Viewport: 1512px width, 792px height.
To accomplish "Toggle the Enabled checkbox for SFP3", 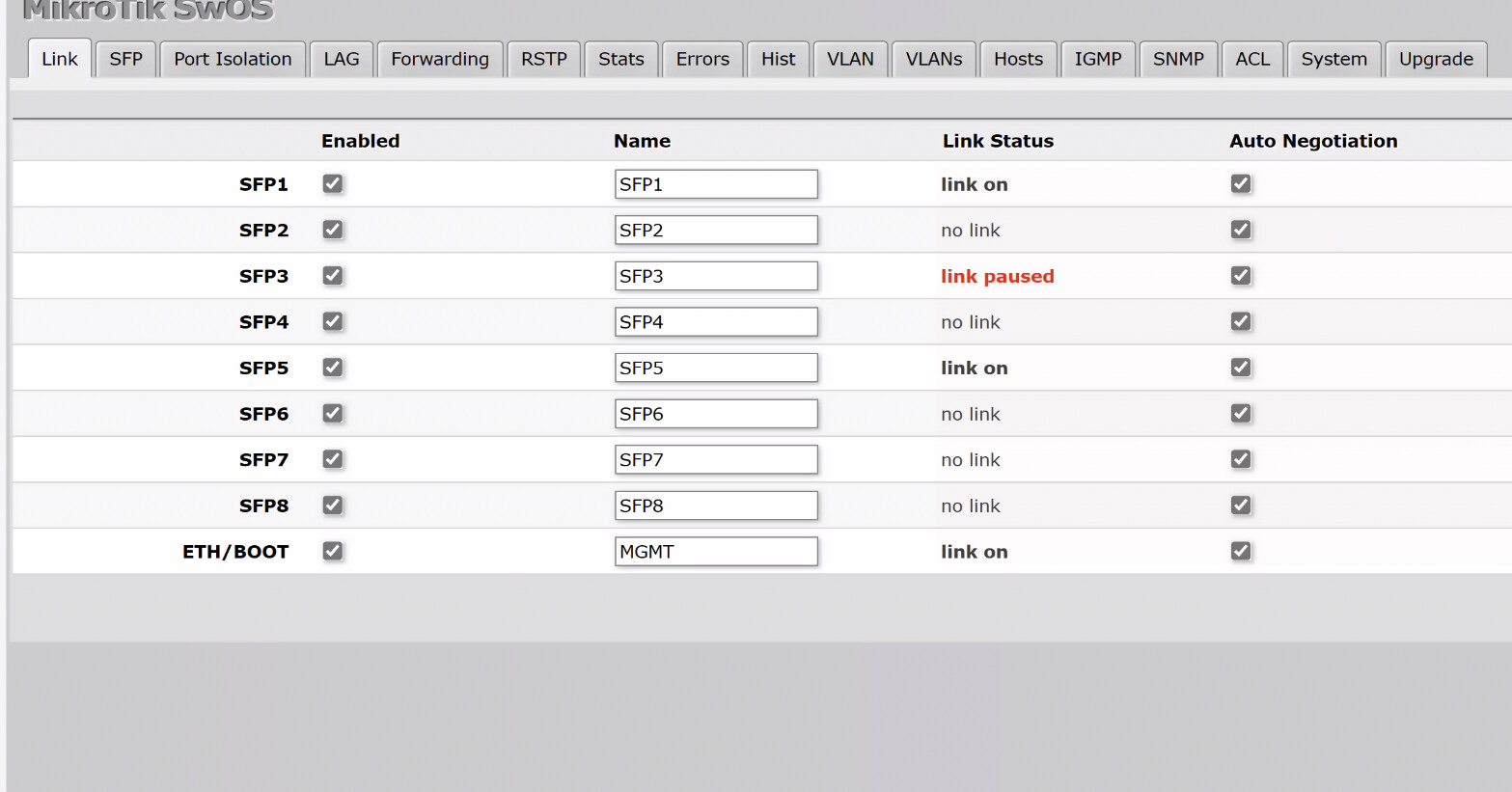I will 333,276.
